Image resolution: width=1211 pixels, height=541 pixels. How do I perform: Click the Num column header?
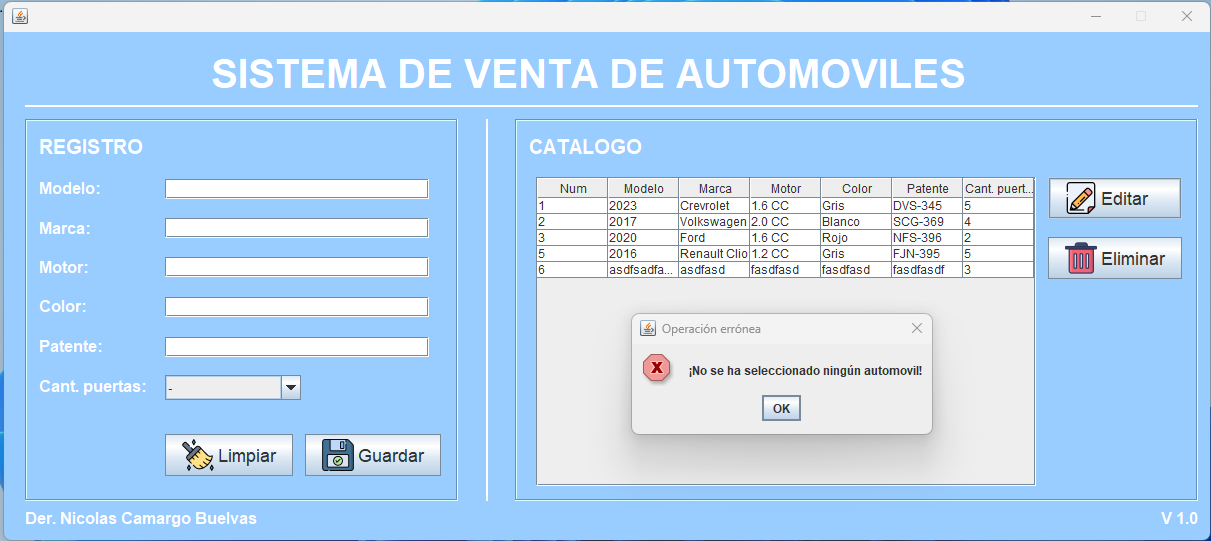click(573, 188)
